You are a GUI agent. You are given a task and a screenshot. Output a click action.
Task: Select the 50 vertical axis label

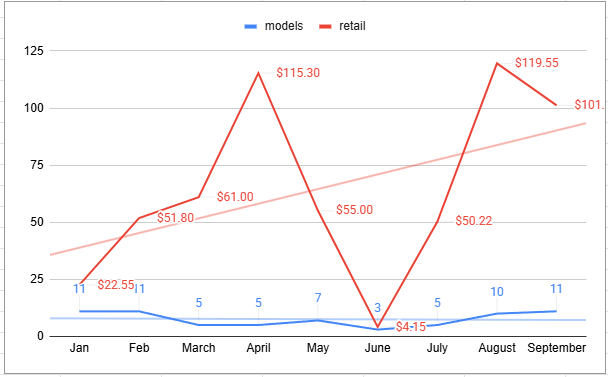[x=37, y=222]
